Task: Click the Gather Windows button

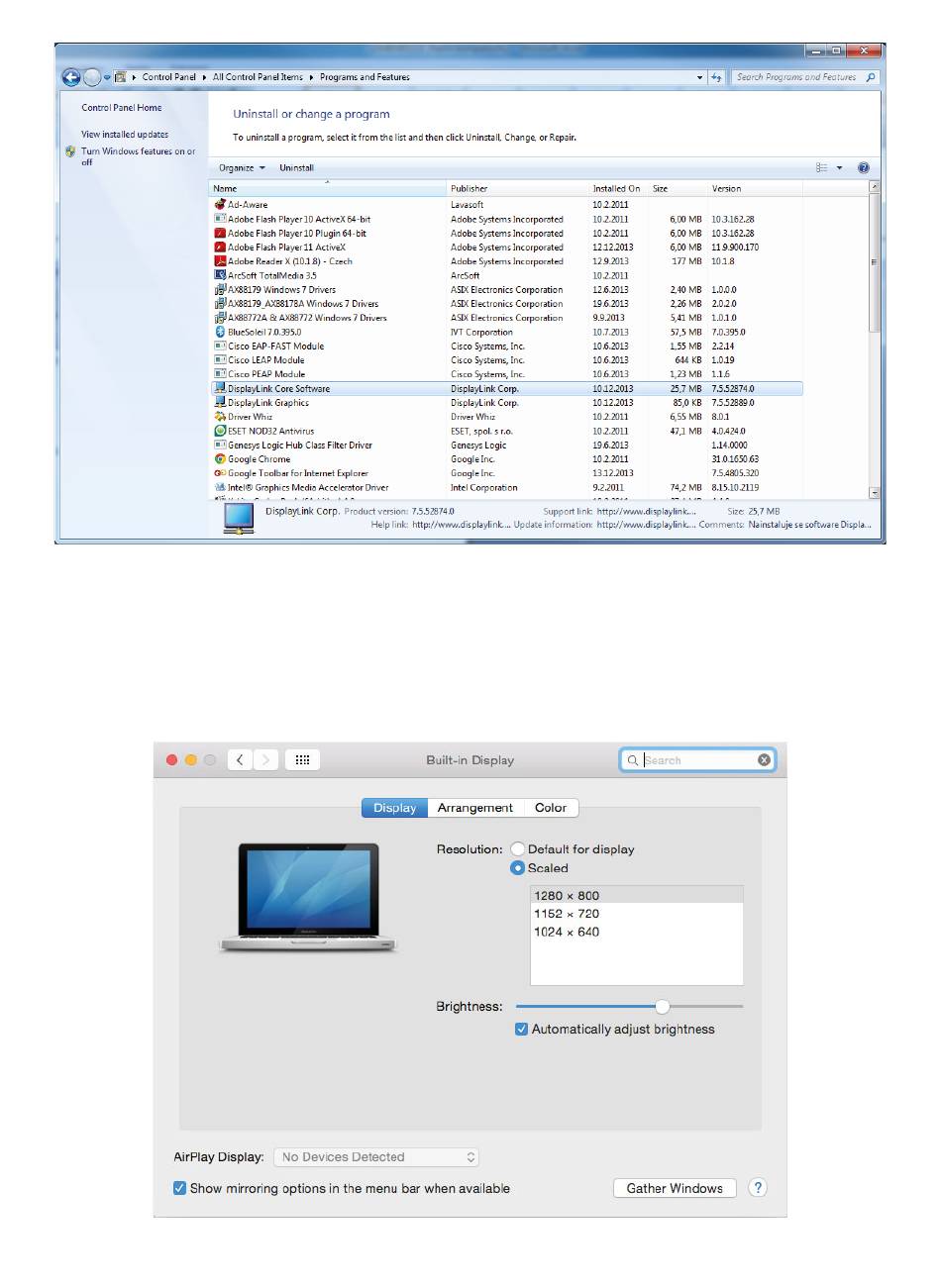Action: point(675,1188)
